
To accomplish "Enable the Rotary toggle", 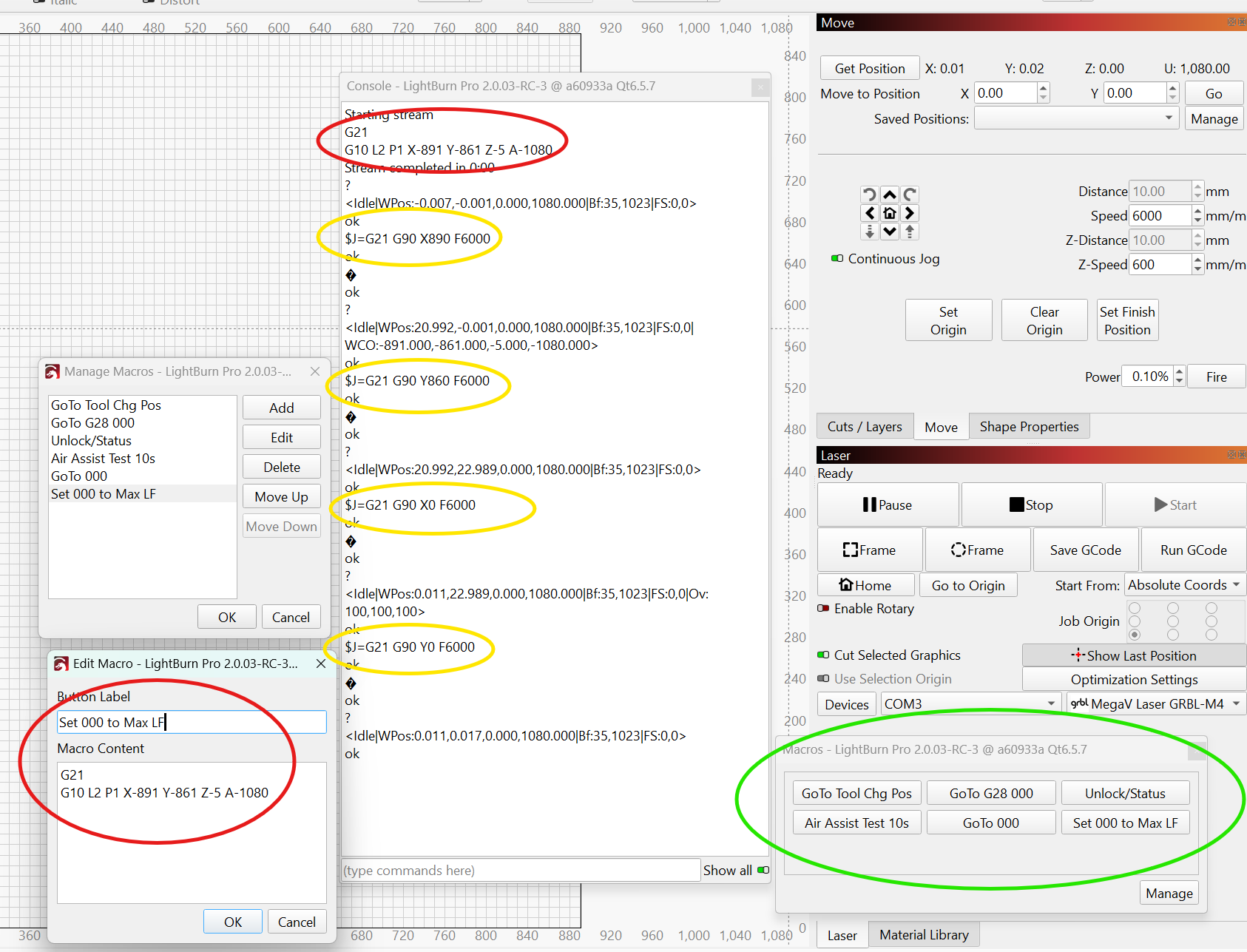I will point(823,609).
